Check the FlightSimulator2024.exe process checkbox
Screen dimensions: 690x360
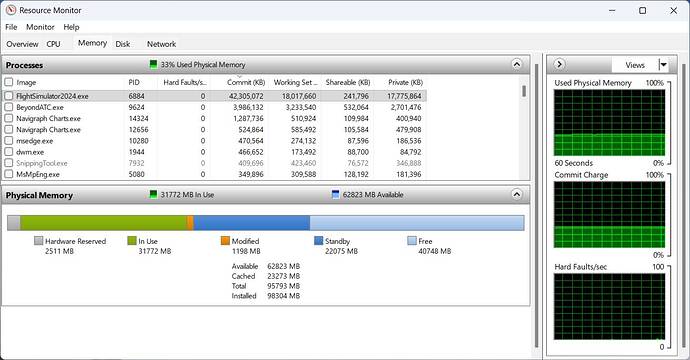click(x=9, y=96)
